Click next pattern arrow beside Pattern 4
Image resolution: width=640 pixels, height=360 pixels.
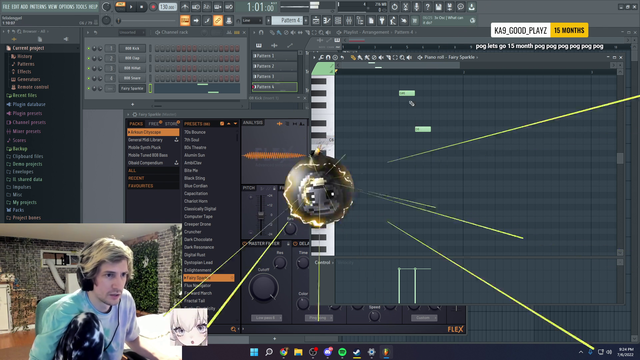pyautogui.click(x=306, y=20)
